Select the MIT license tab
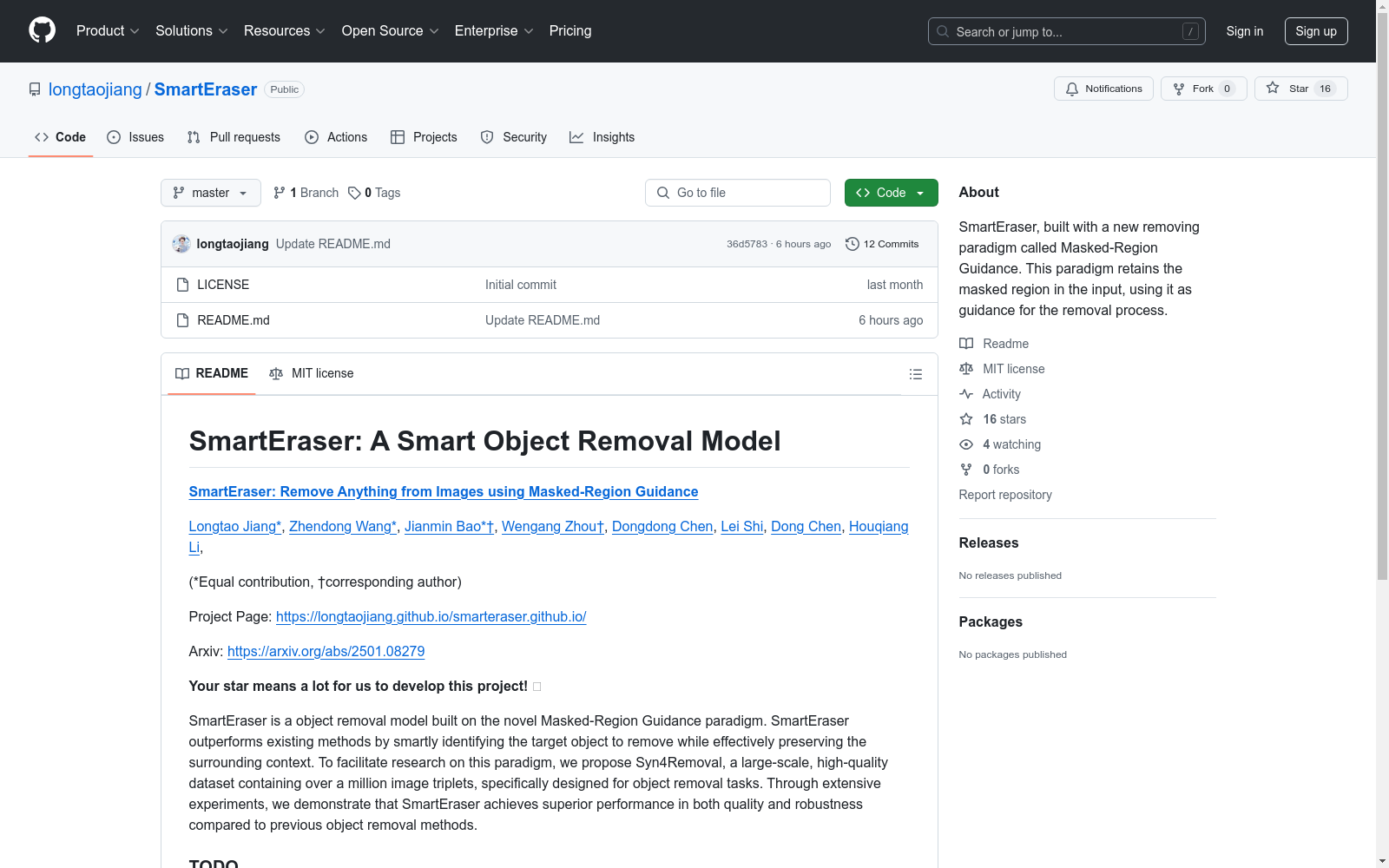1389x868 pixels. pos(312,373)
